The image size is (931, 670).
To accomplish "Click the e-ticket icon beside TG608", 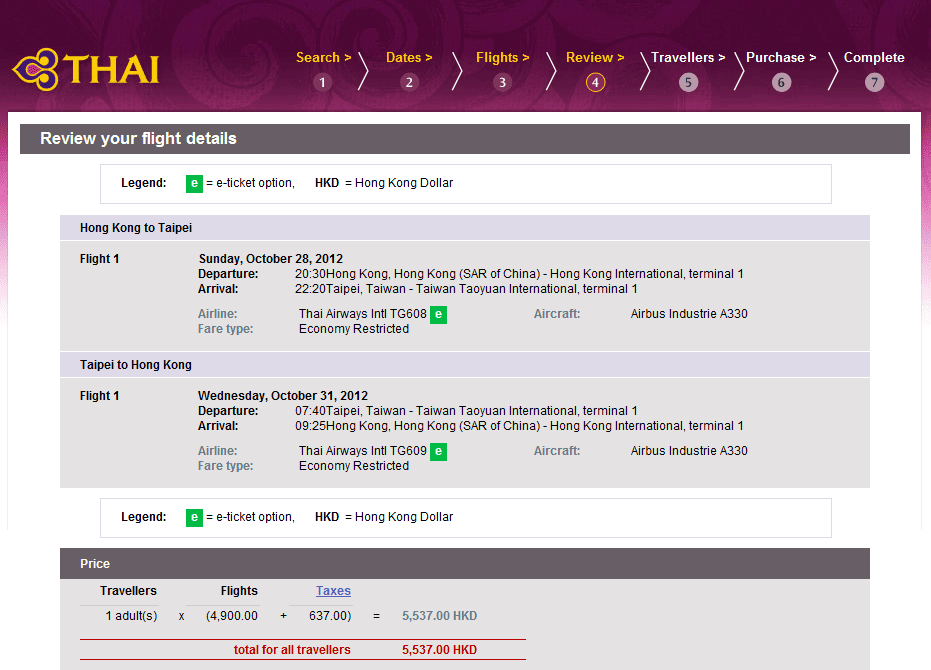I will tap(438, 314).
